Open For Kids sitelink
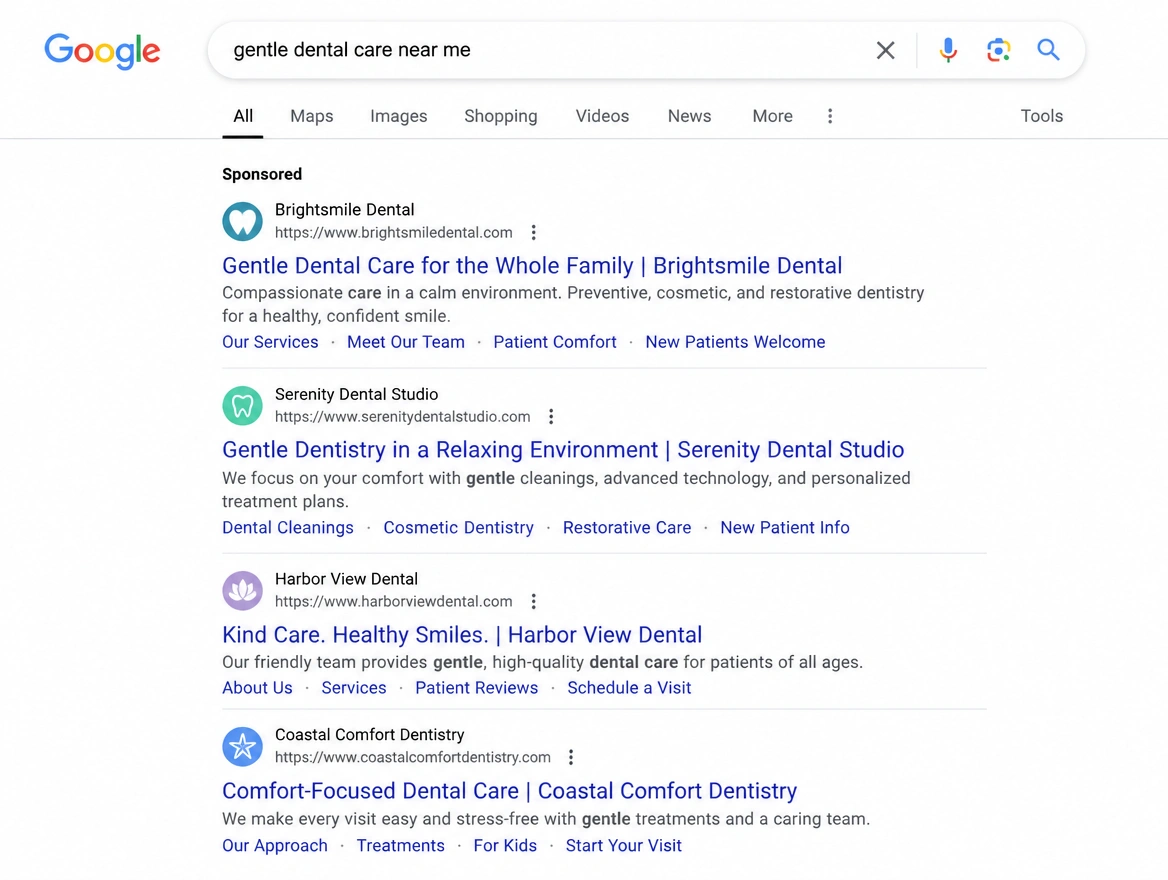This screenshot has height=880, width=1168. pyautogui.click(x=505, y=846)
